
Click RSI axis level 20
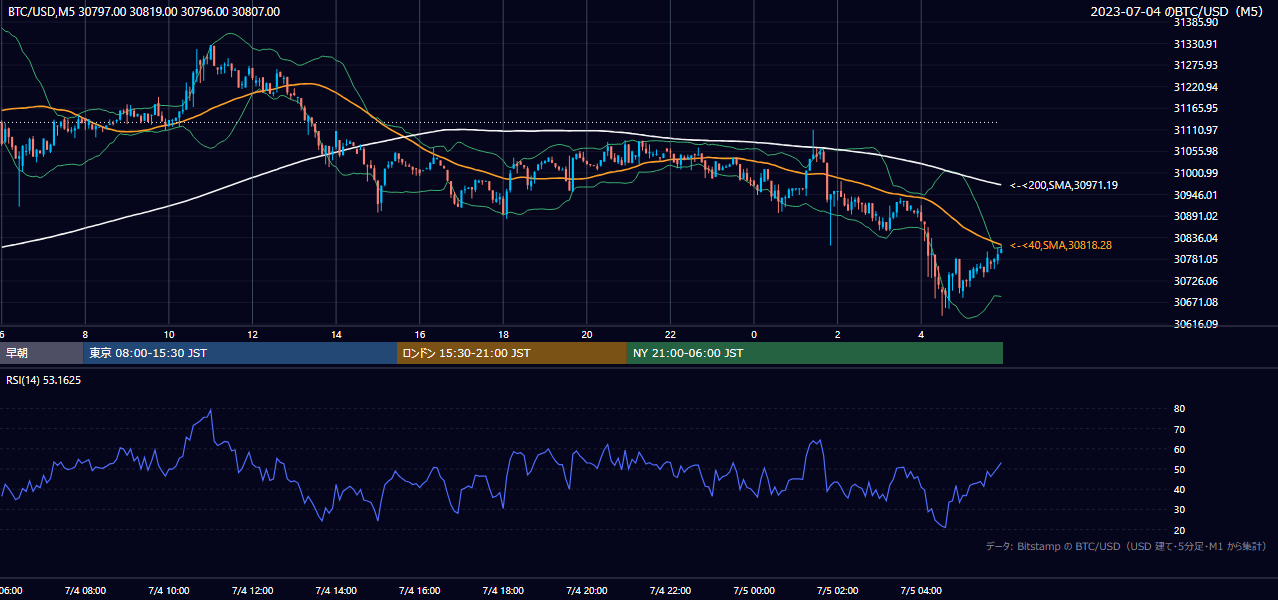(1179, 530)
